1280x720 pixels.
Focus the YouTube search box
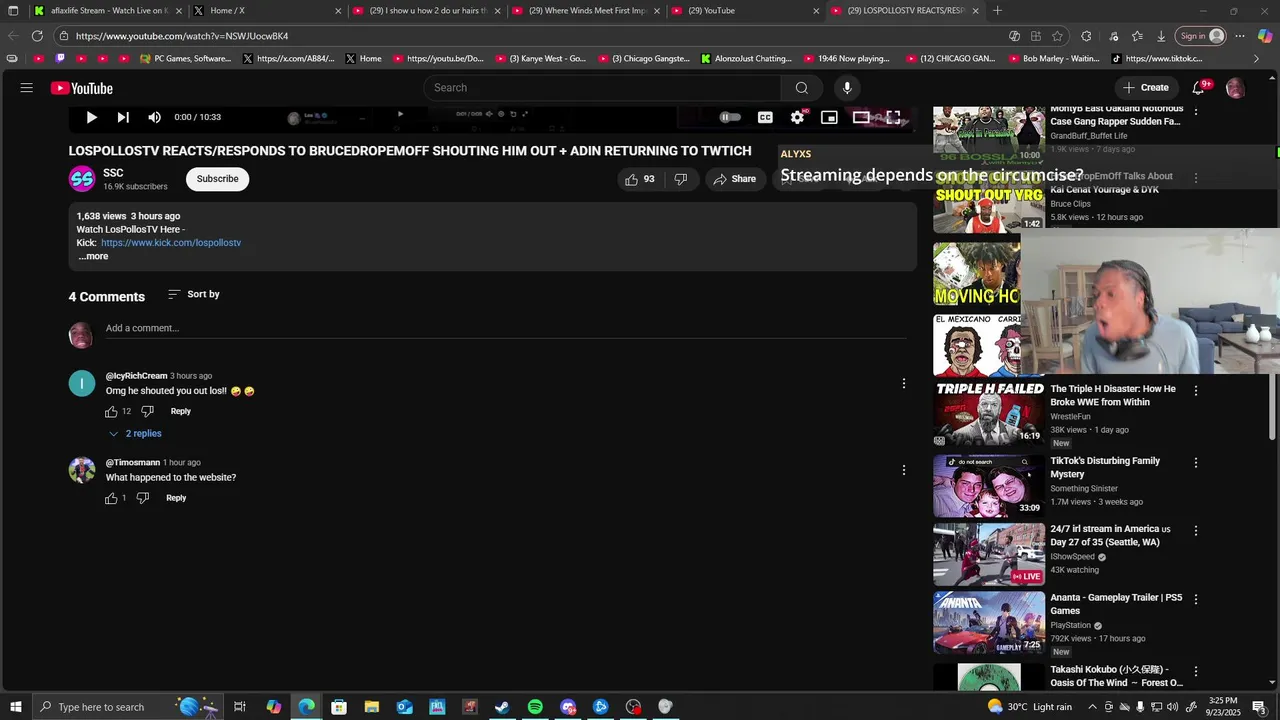(603, 88)
